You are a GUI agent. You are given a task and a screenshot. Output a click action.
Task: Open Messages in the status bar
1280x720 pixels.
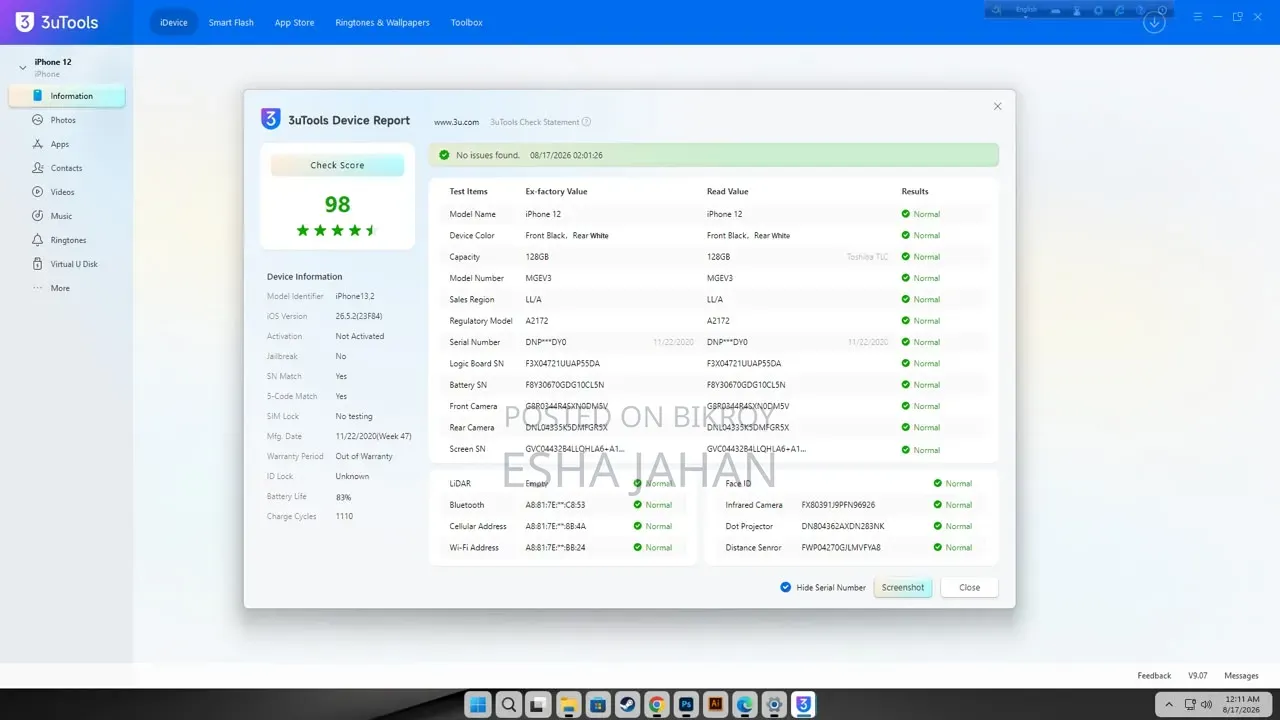1241,676
